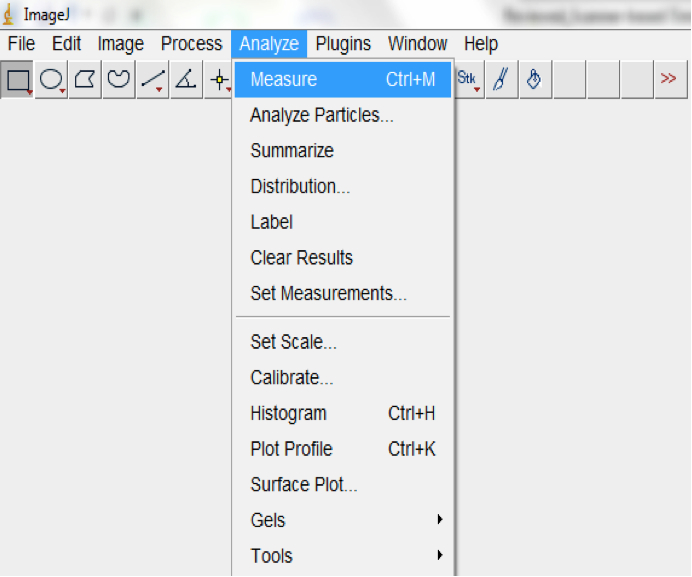Click the empty toolbar slot after the Flood Fill tool
Image resolution: width=692 pixels, height=577 pixels.
569,79
